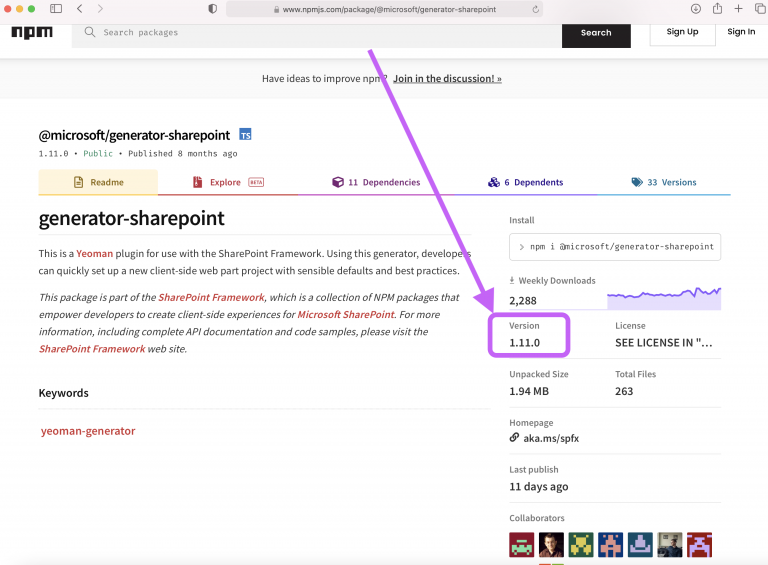Click the Sign In link
This screenshot has height=565, width=768.
[x=741, y=32]
